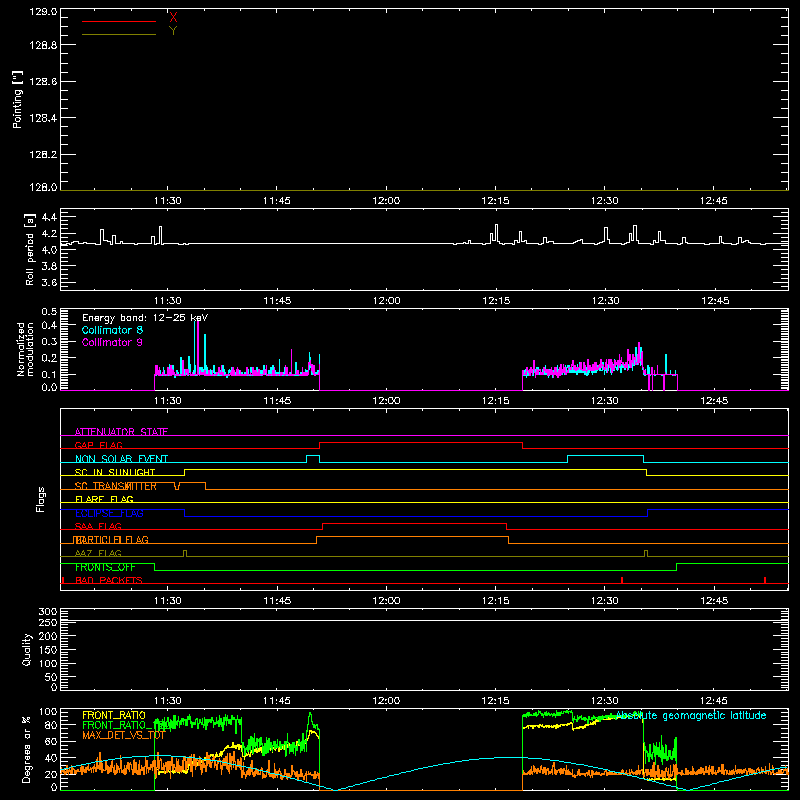Click the 'Energy band: 12-25 keV' text

pos(145,318)
